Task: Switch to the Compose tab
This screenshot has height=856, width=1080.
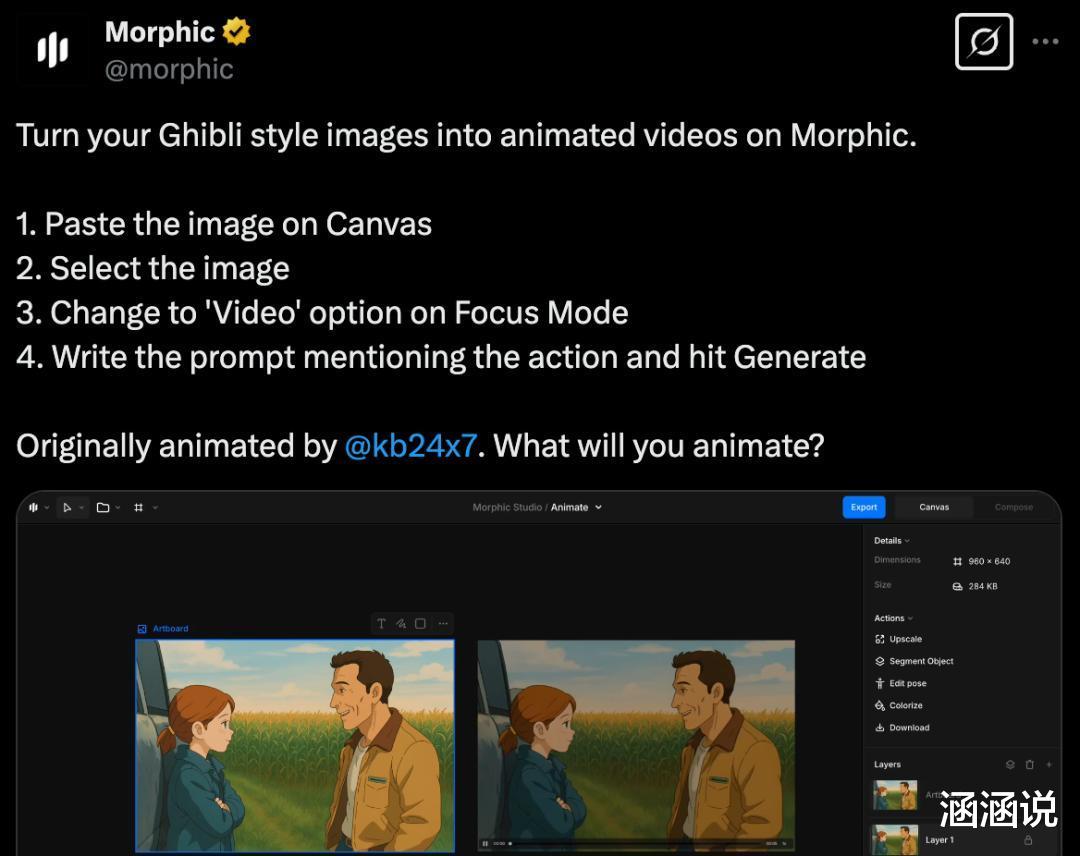Action: pyautogui.click(x=1014, y=508)
